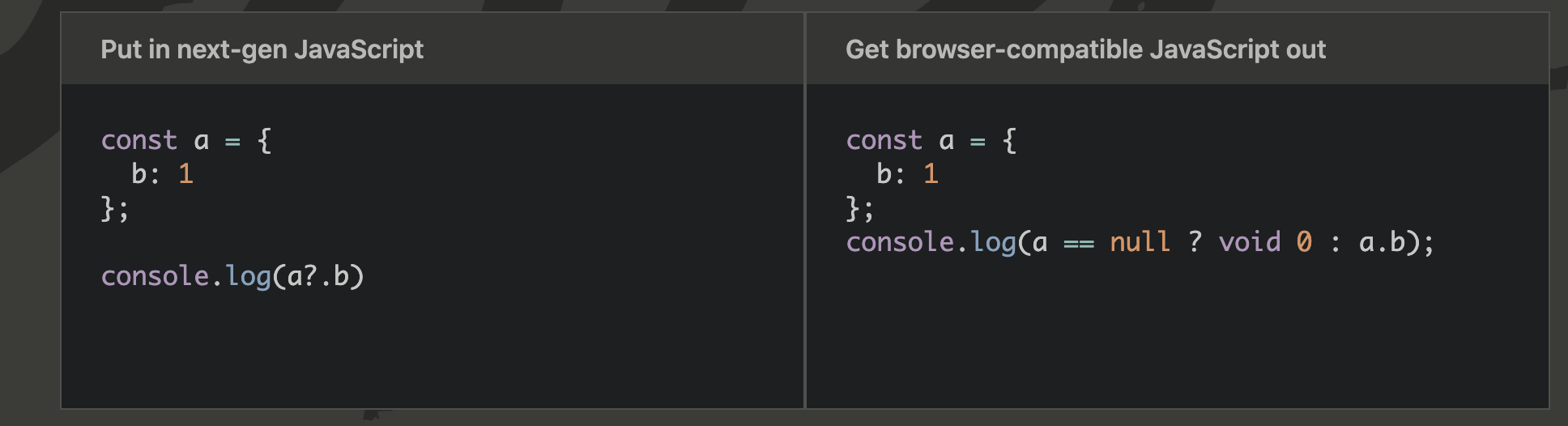Click "console" in the output code panel
This screenshot has height=426, width=1568.
coord(900,242)
